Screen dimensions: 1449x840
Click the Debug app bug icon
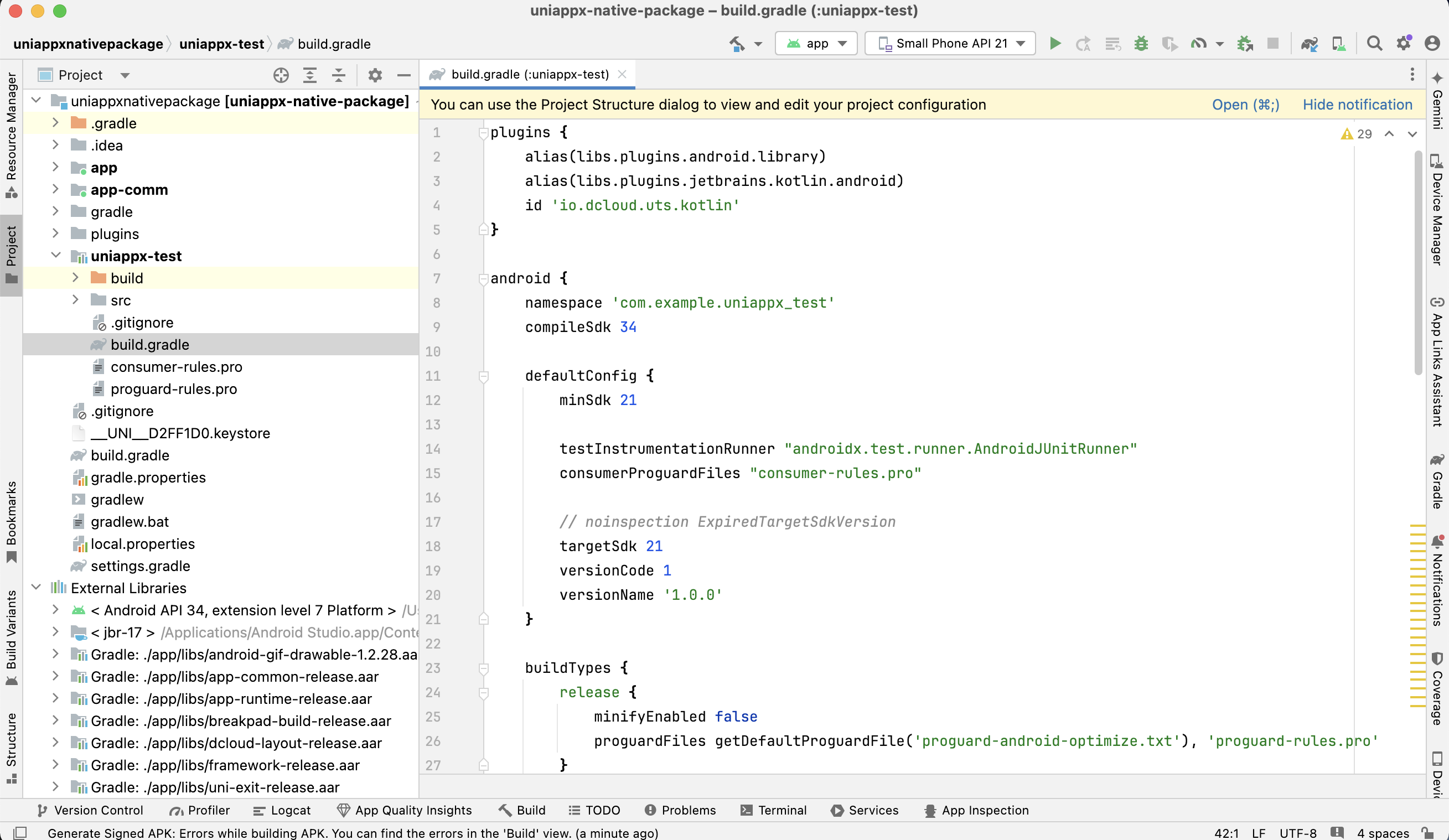pos(1141,44)
